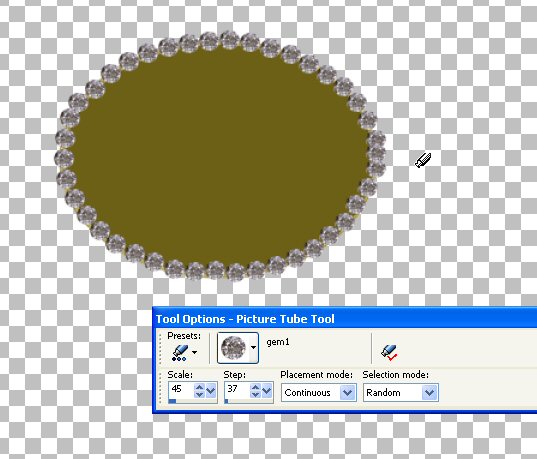Open the Placement mode Continuous dropdown

pos(319,393)
